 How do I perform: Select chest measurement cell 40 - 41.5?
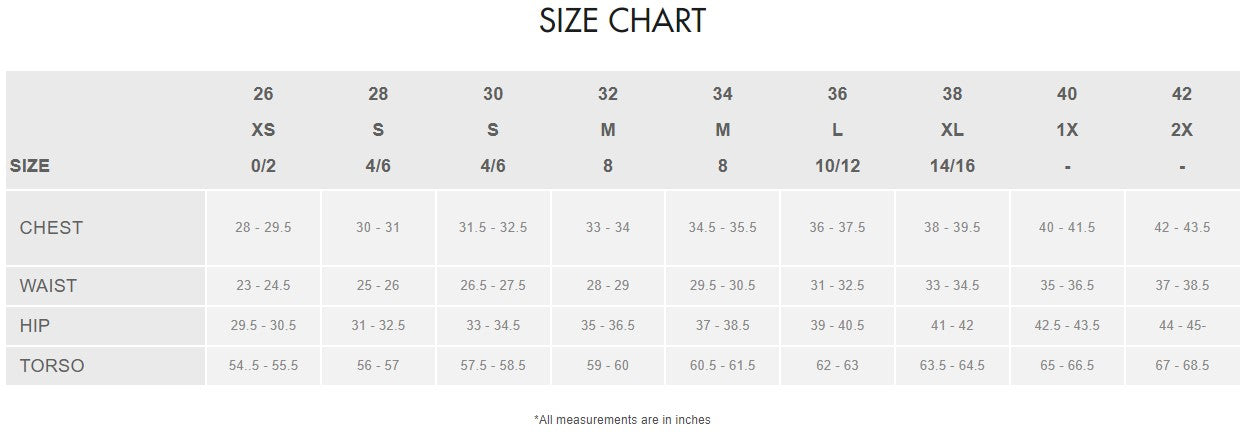1067,228
